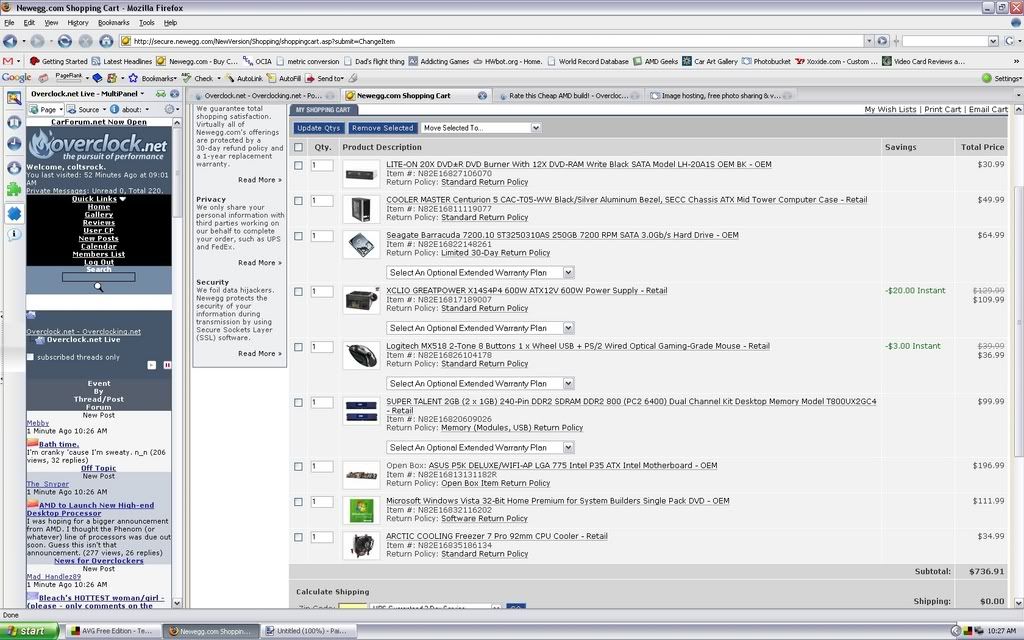Go back with the browser Back arrow
1024x640 pixels.
tap(10, 41)
